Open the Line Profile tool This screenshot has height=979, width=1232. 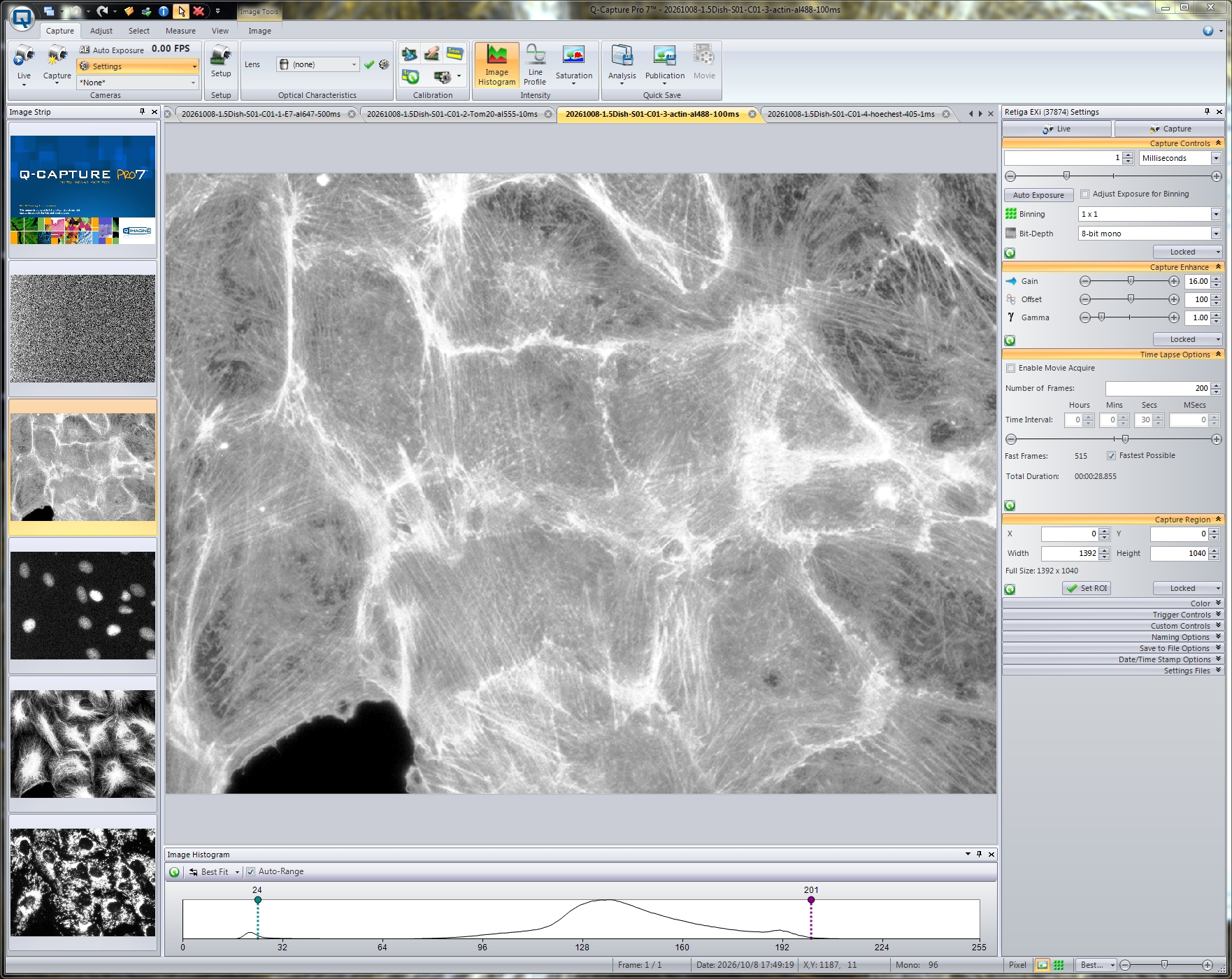535,65
